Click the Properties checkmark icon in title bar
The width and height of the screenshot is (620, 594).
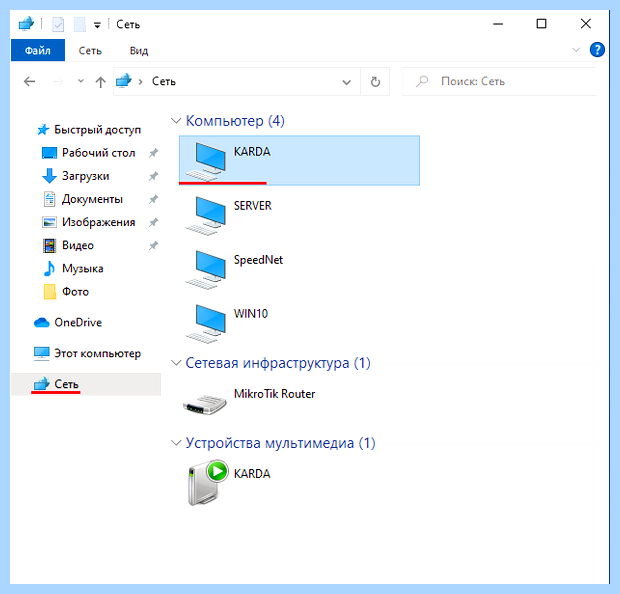[58, 25]
